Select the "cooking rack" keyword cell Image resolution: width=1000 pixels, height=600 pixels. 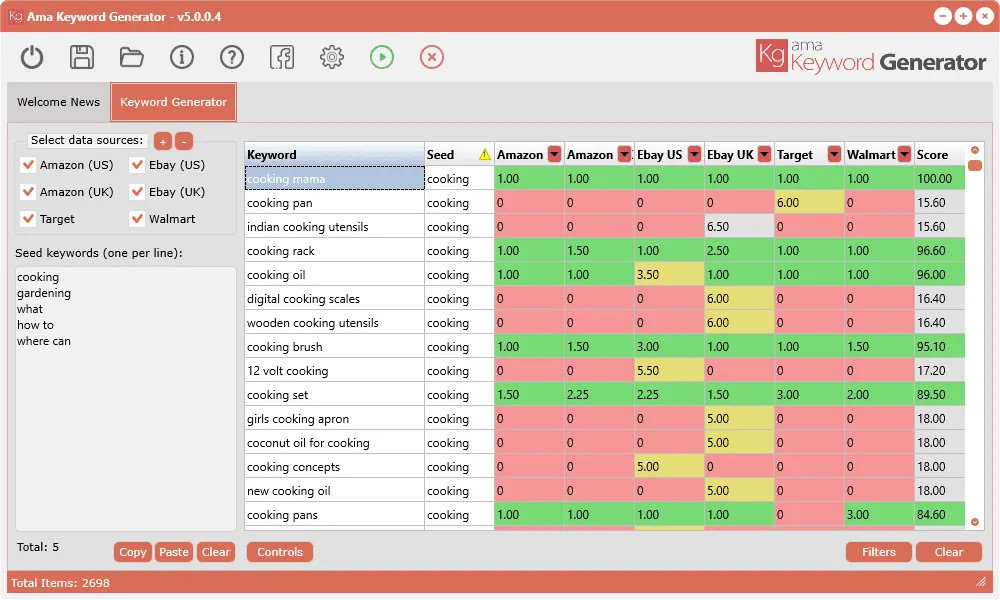335,251
